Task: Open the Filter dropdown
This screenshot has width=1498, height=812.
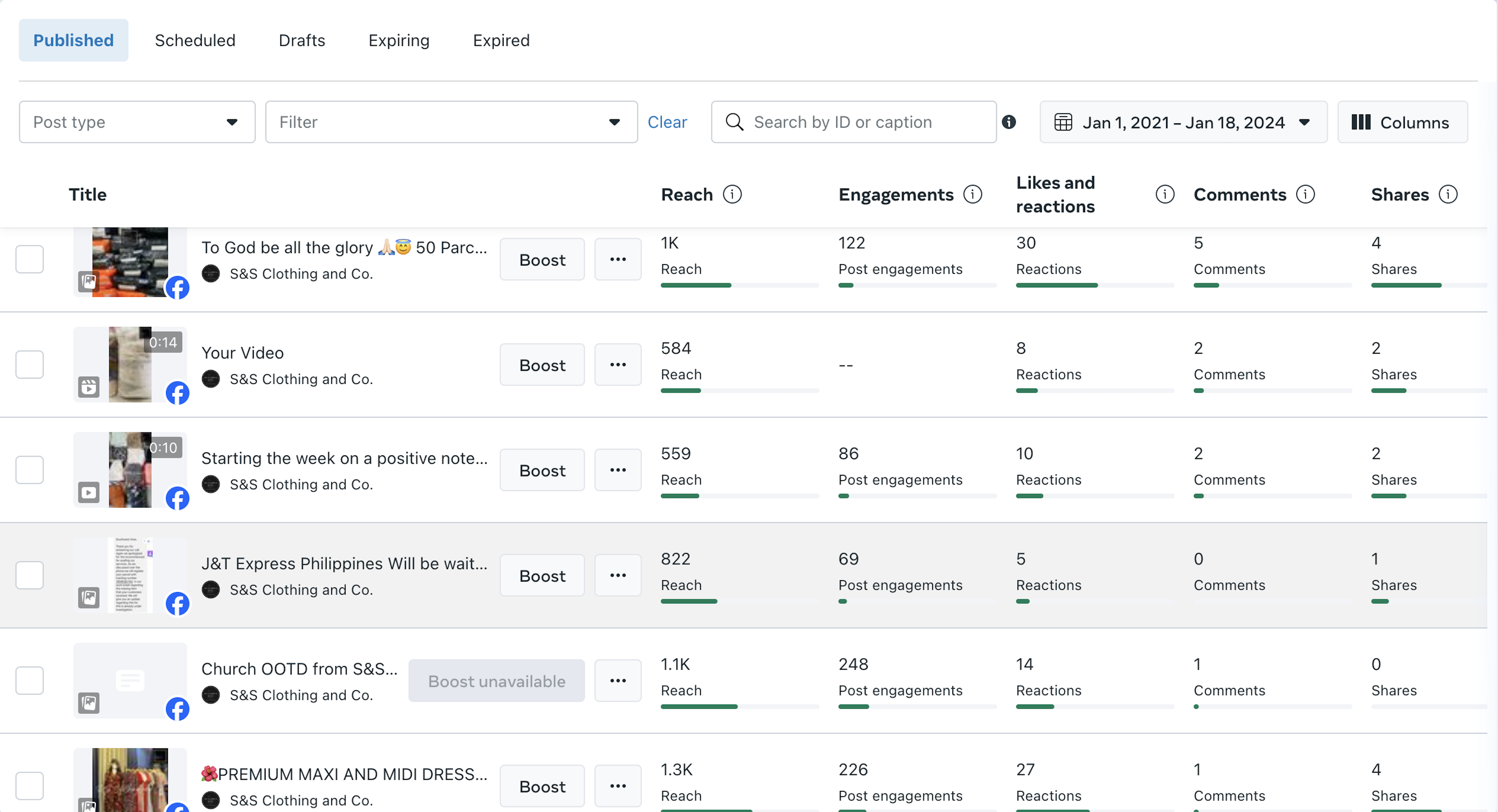Action: coord(451,122)
